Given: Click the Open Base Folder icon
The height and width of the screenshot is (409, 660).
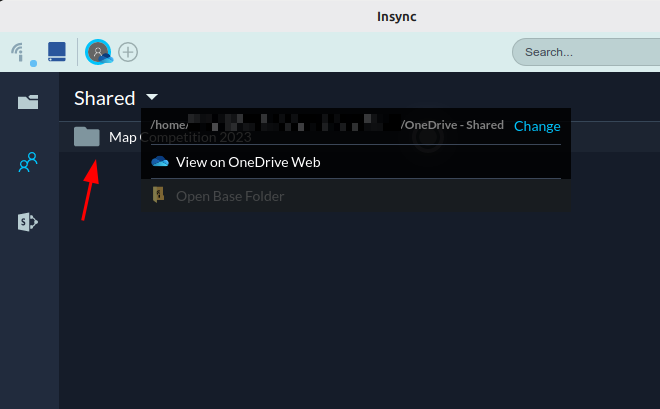Looking at the screenshot, I should point(159,196).
